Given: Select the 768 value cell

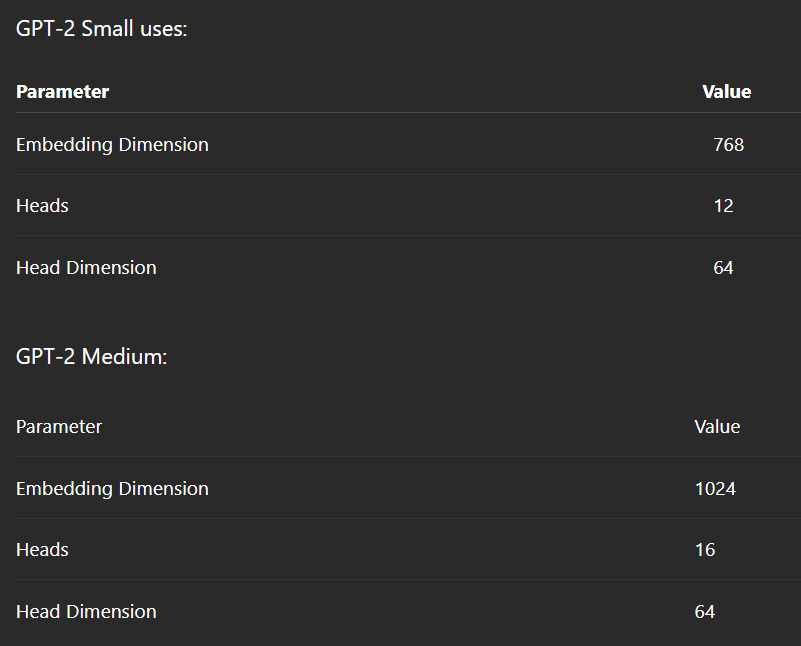Looking at the screenshot, I should pos(728,145).
